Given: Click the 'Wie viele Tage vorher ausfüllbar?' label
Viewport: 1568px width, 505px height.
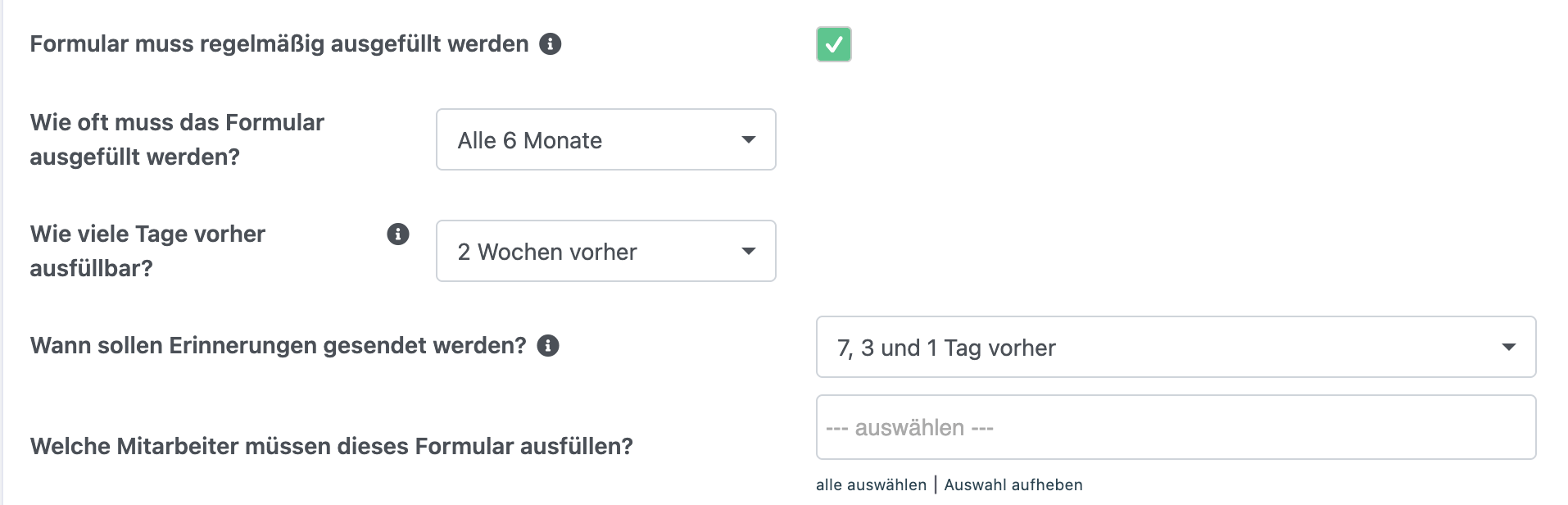Looking at the screenshot, I should click(x=147, y=251).
